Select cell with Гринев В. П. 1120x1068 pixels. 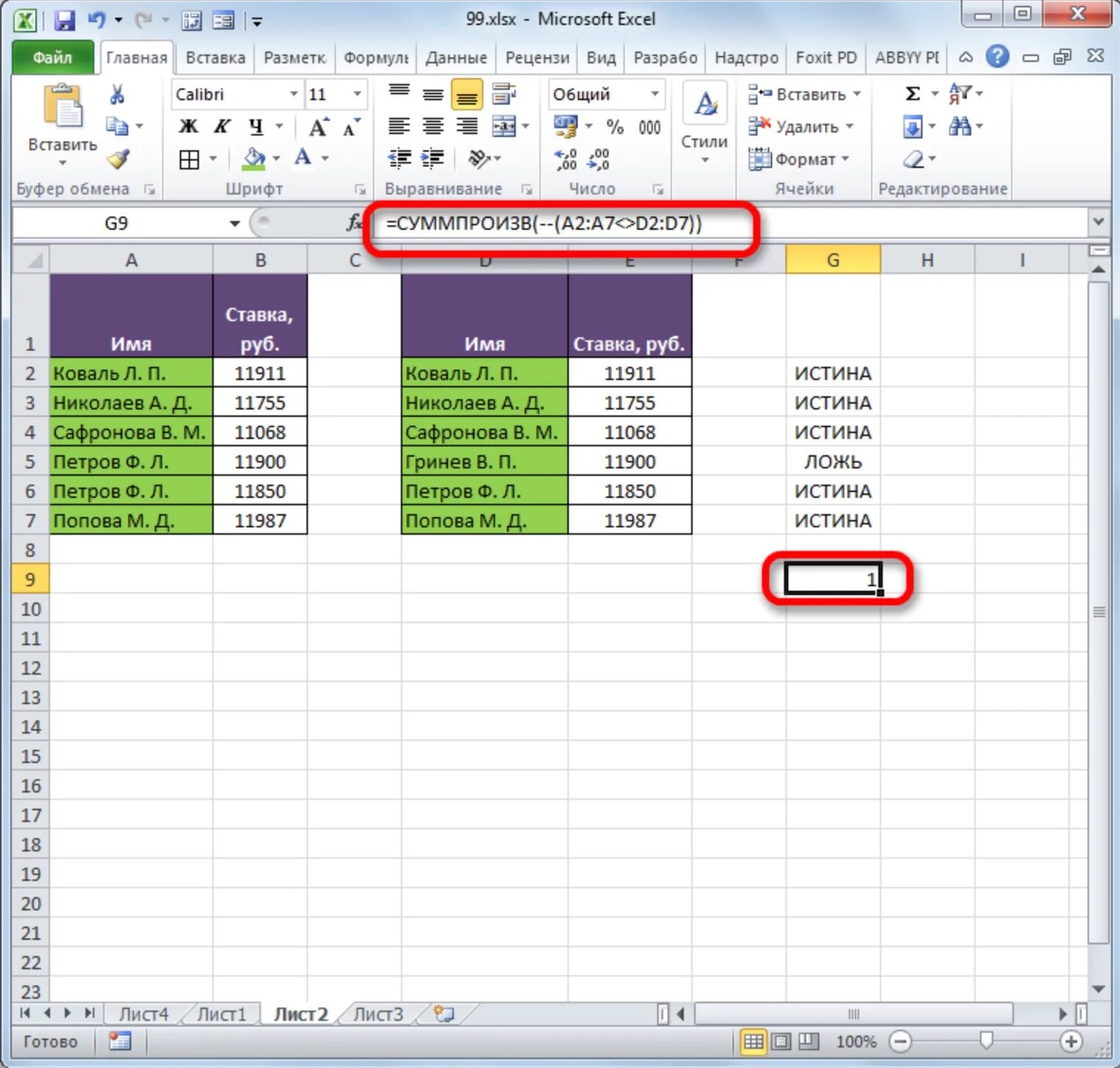485,462
